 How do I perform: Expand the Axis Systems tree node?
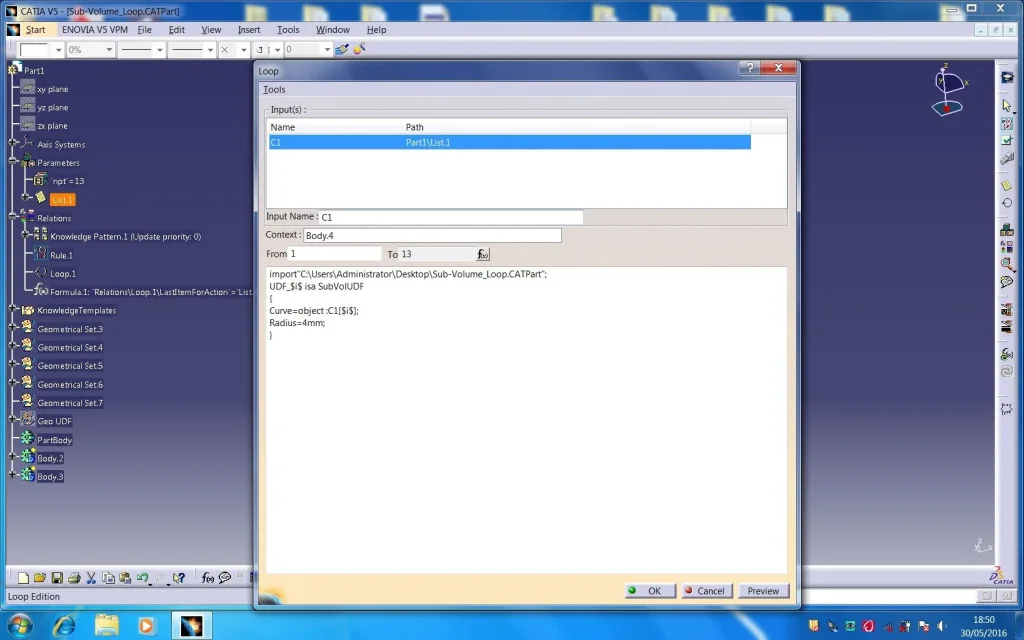pos(12,144)
